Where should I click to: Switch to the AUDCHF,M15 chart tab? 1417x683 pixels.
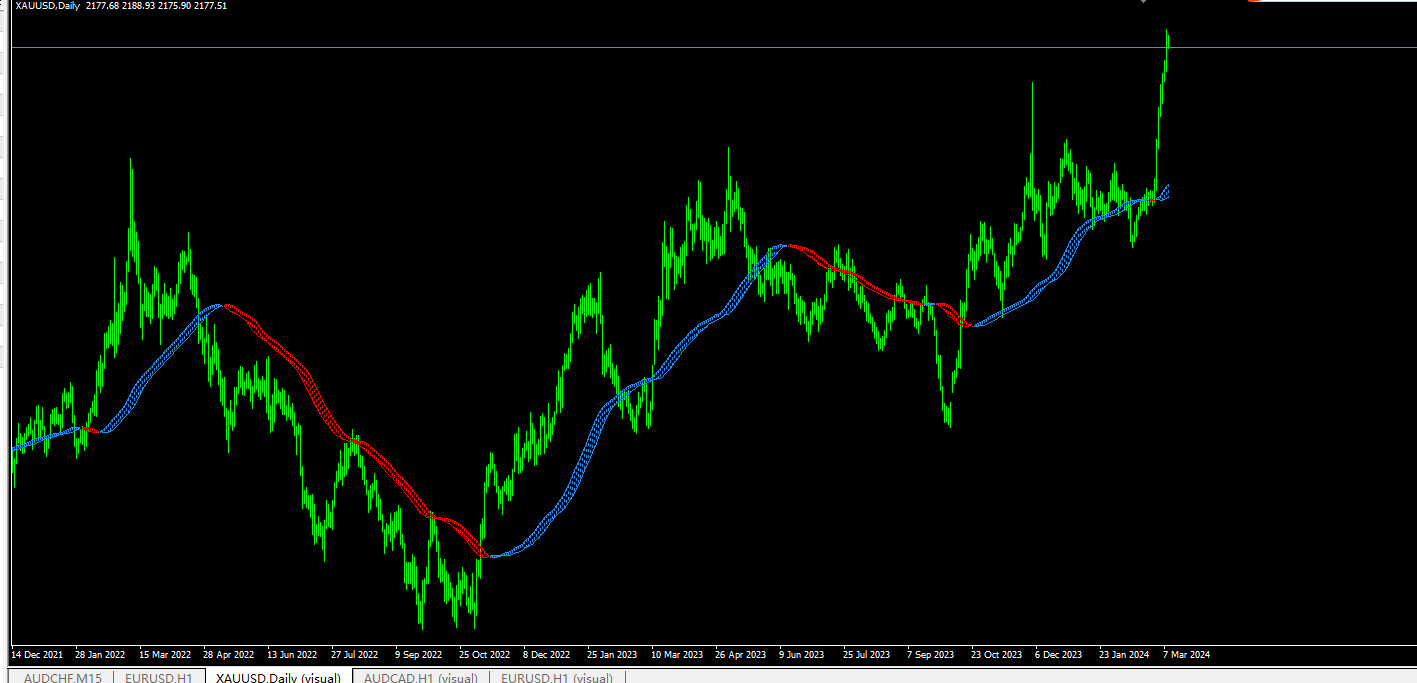click(63, 677)
